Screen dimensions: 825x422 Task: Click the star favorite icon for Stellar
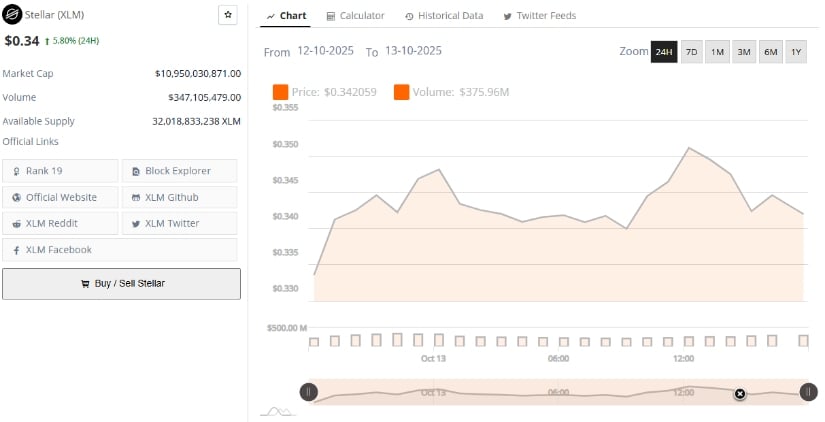coord(228,15)
